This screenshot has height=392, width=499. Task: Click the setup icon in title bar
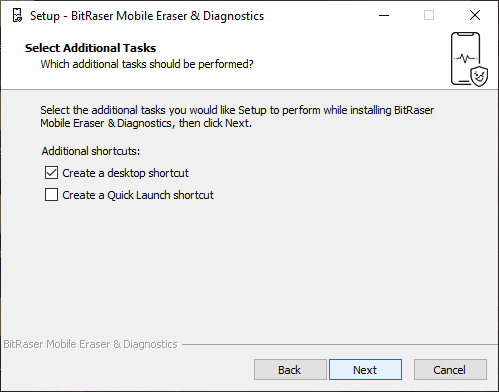pyautogui.click(x=17, y=15)
